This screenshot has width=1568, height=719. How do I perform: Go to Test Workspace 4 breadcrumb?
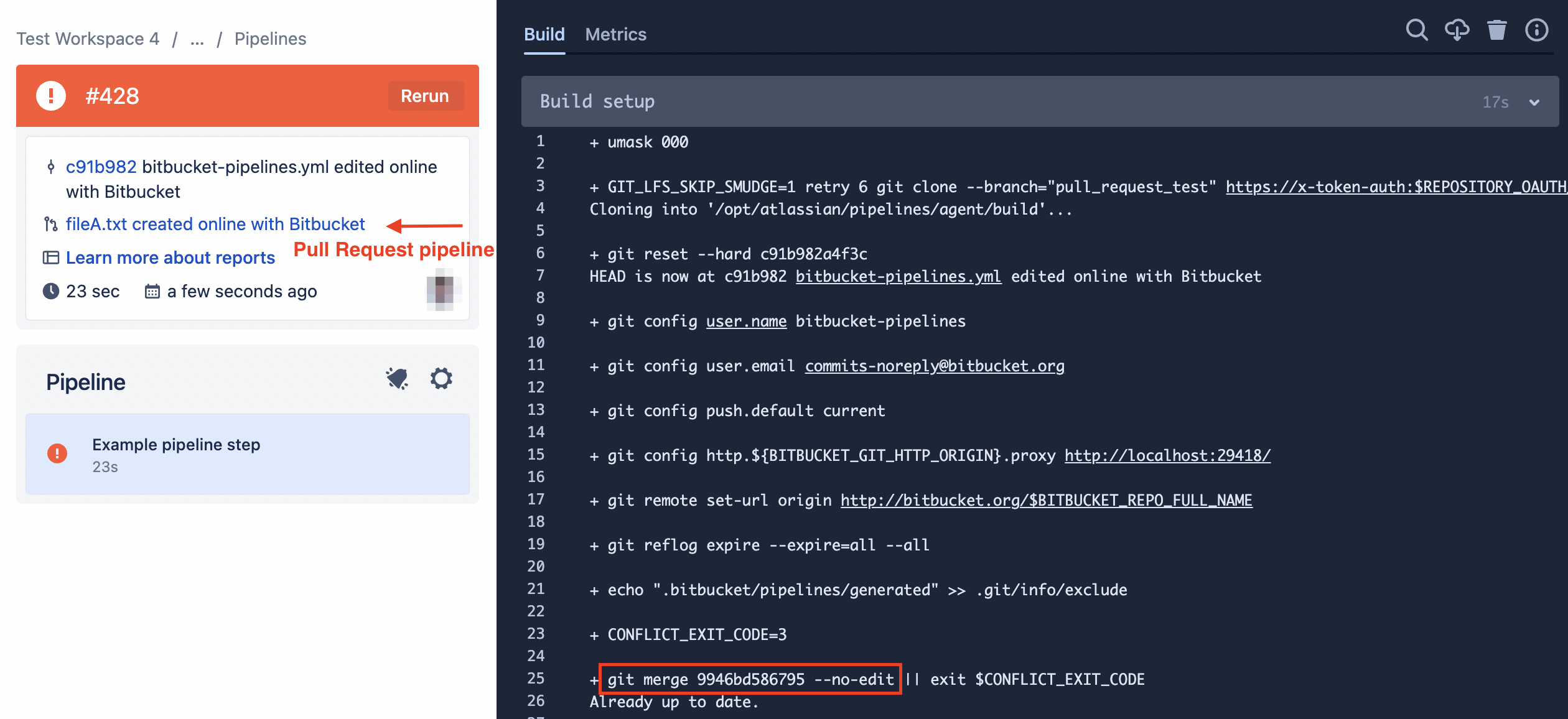tap(88, 39)
